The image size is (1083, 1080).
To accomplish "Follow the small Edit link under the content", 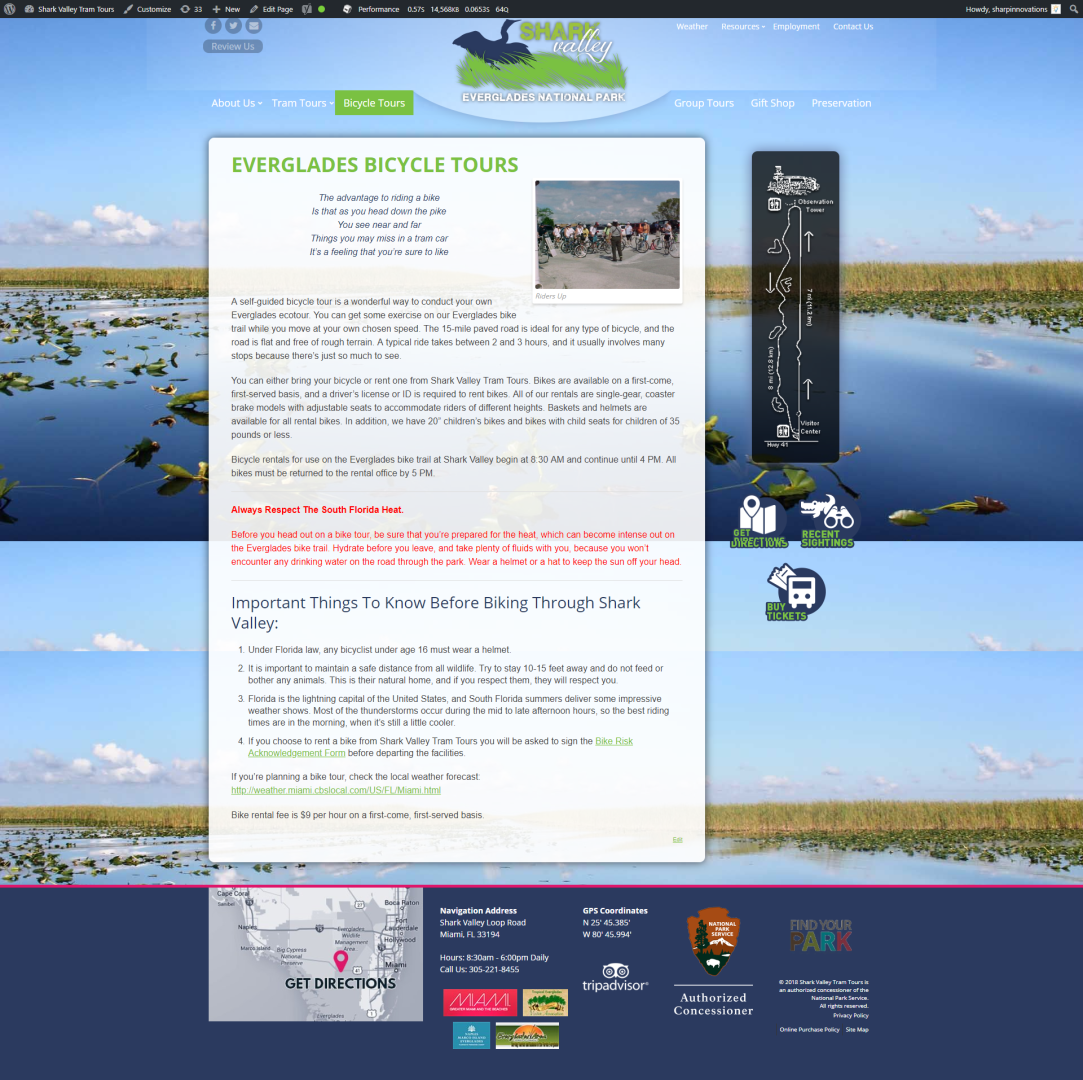I will (677, 840).
